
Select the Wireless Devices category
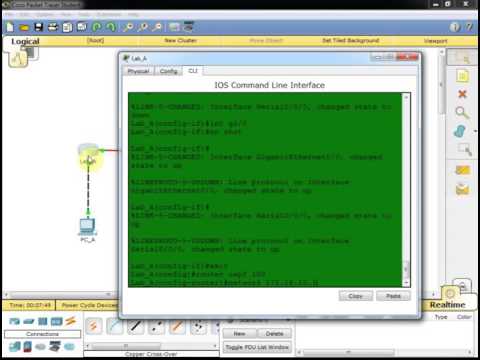[x=57, y=321]
